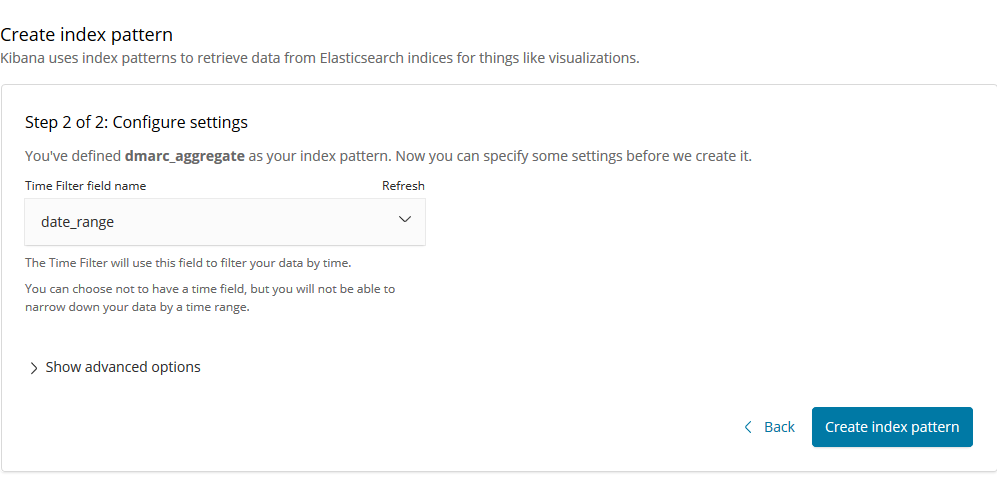The image size is (997, 492).
Task: Expand Show advanced options
Action: click(x=115, y=367)
